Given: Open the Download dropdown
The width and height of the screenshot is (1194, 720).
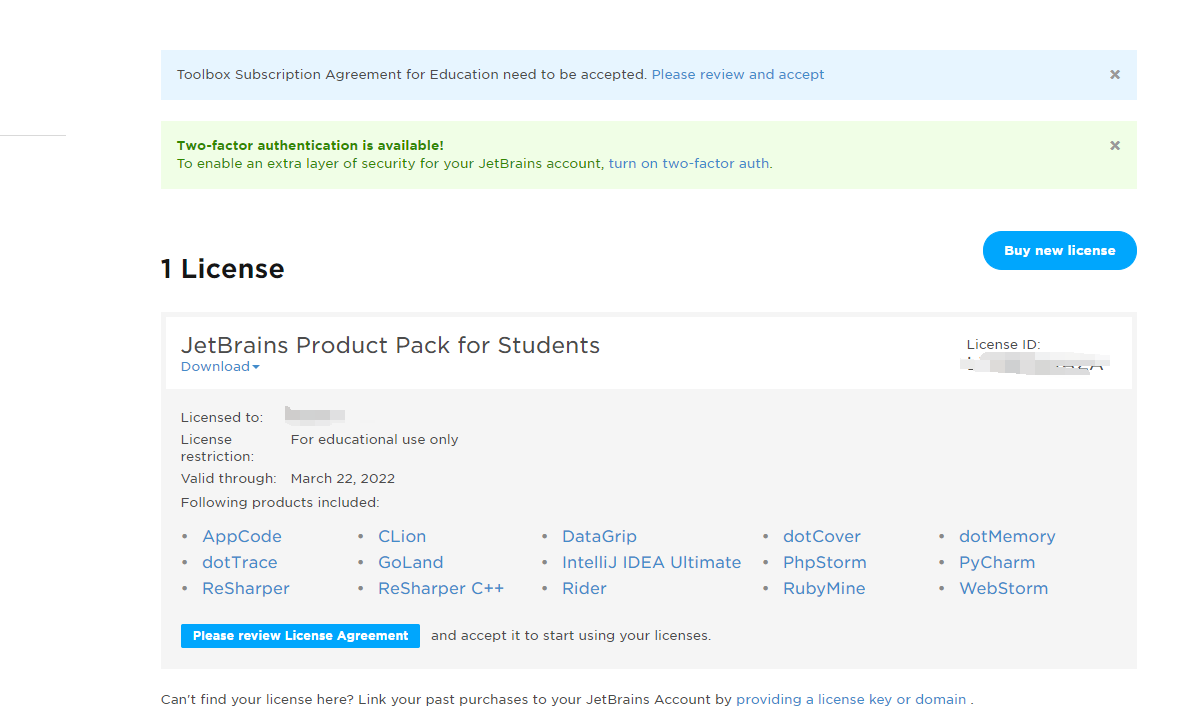Looking at the screenshot, I should pyautogui.click(x=220, y=367).
